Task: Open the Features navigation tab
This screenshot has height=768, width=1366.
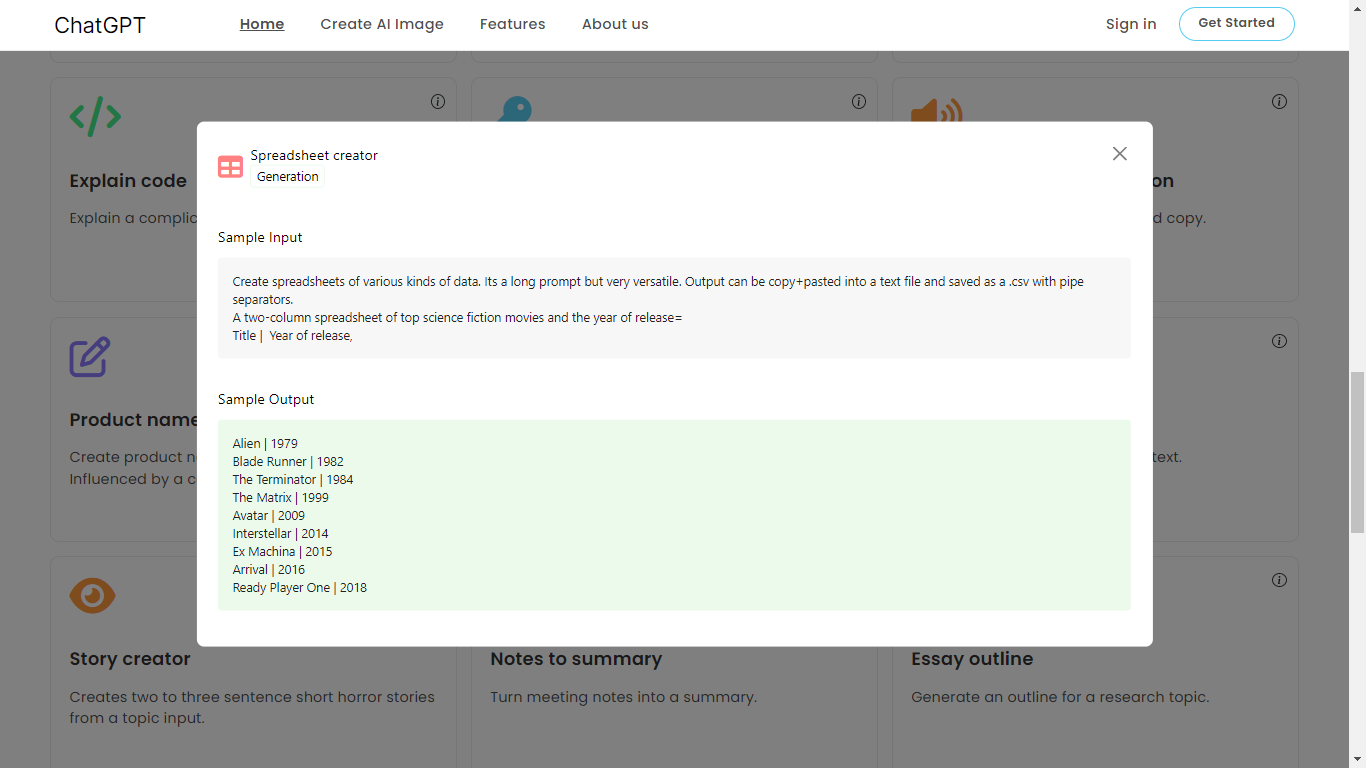Action: click(x=512, y=23)
